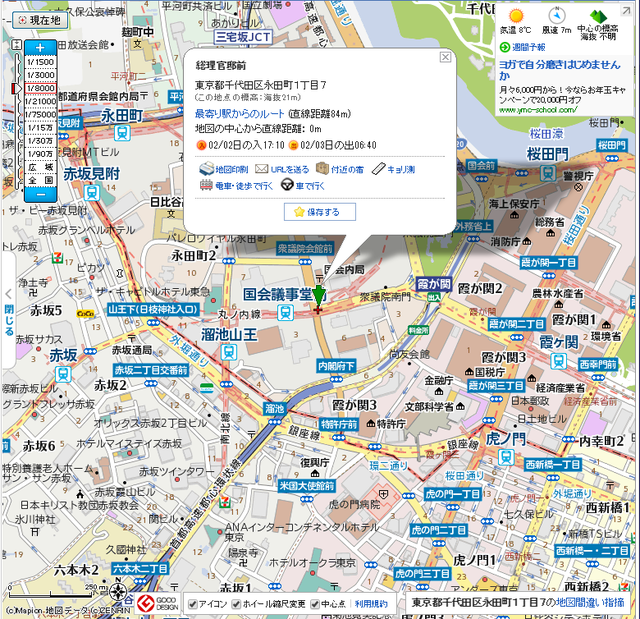Open the yoga ad headline link
The height and width of the screenshot is (619, 640).
pyautogui.click(x=560, y=70)
